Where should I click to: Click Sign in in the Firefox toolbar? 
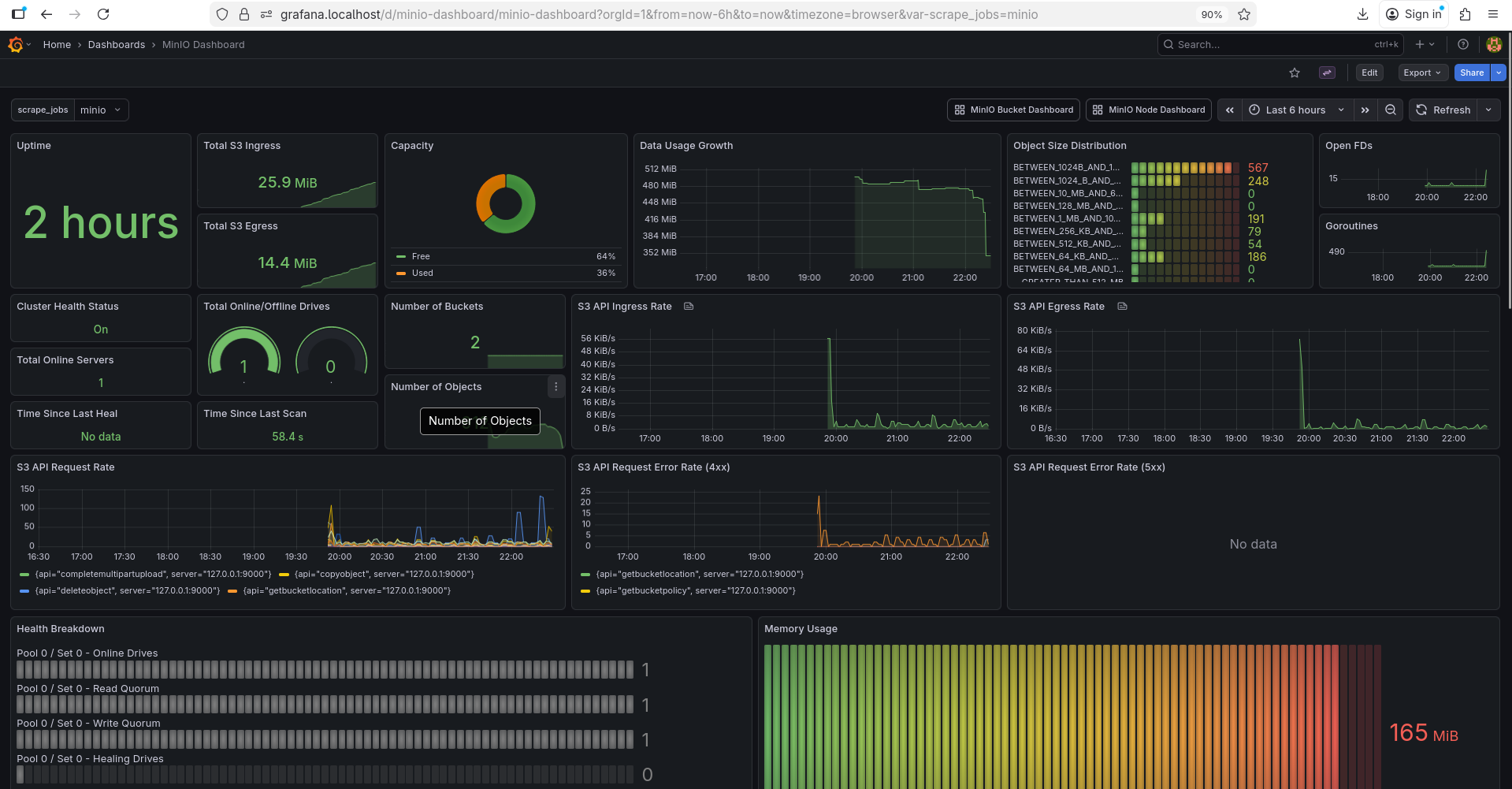(1414, 14)
